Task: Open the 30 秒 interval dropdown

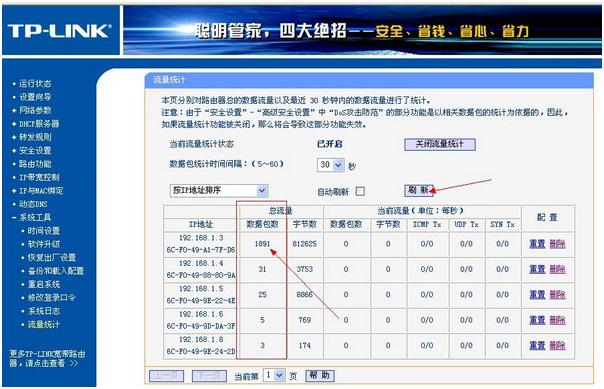Action: pos(331,165)
